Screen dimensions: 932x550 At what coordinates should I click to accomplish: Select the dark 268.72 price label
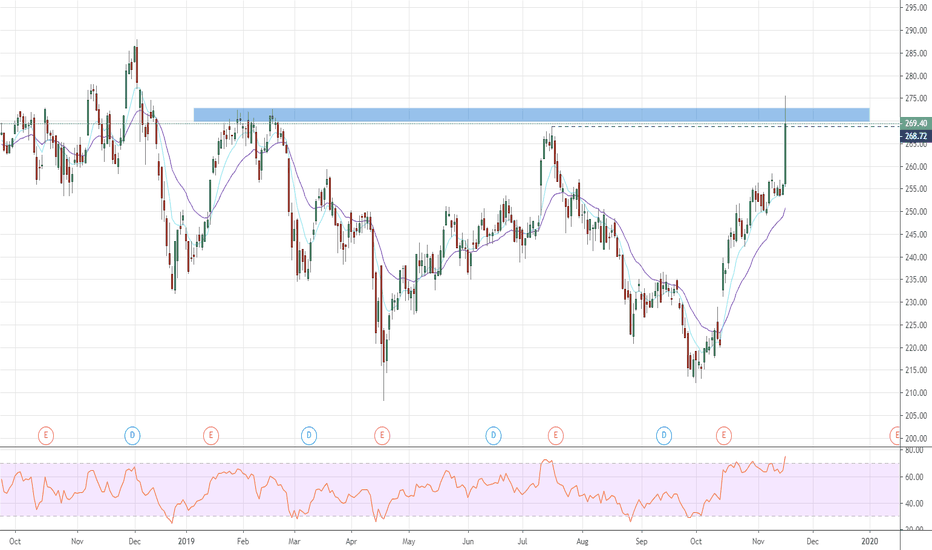[915, 136]
